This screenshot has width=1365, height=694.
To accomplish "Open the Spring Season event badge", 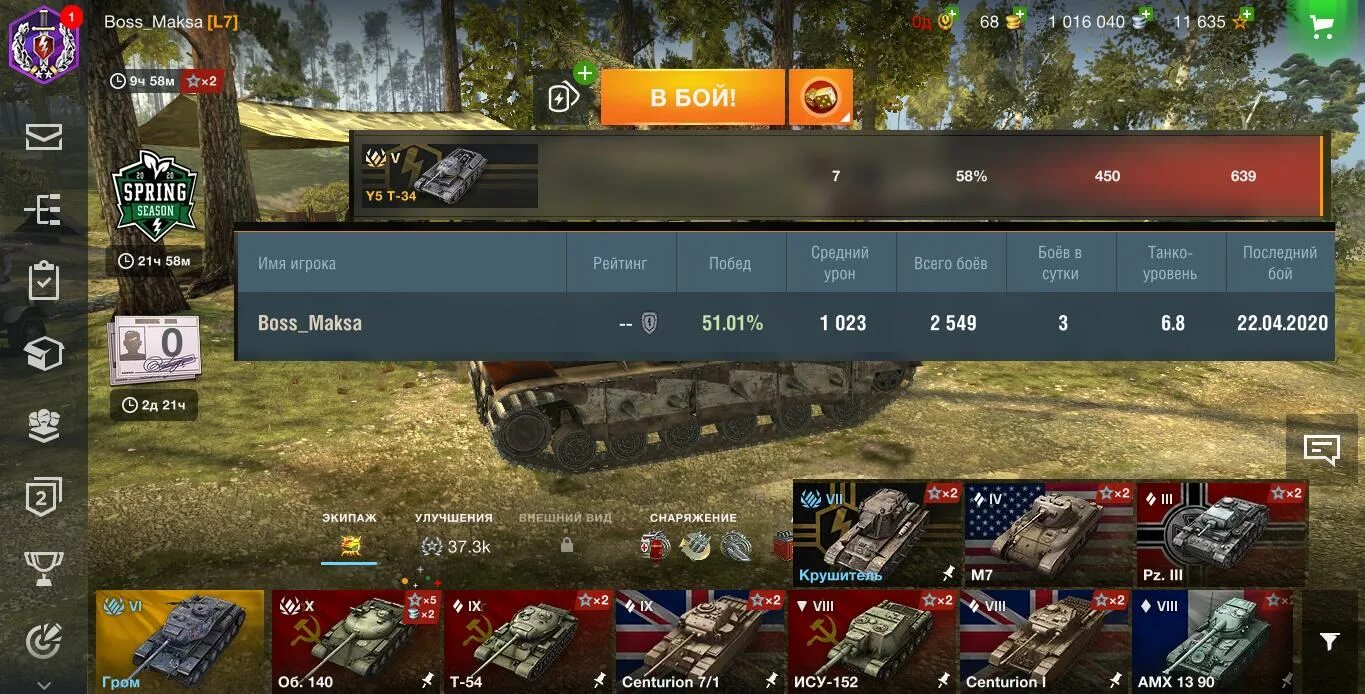I will (154, 196).
